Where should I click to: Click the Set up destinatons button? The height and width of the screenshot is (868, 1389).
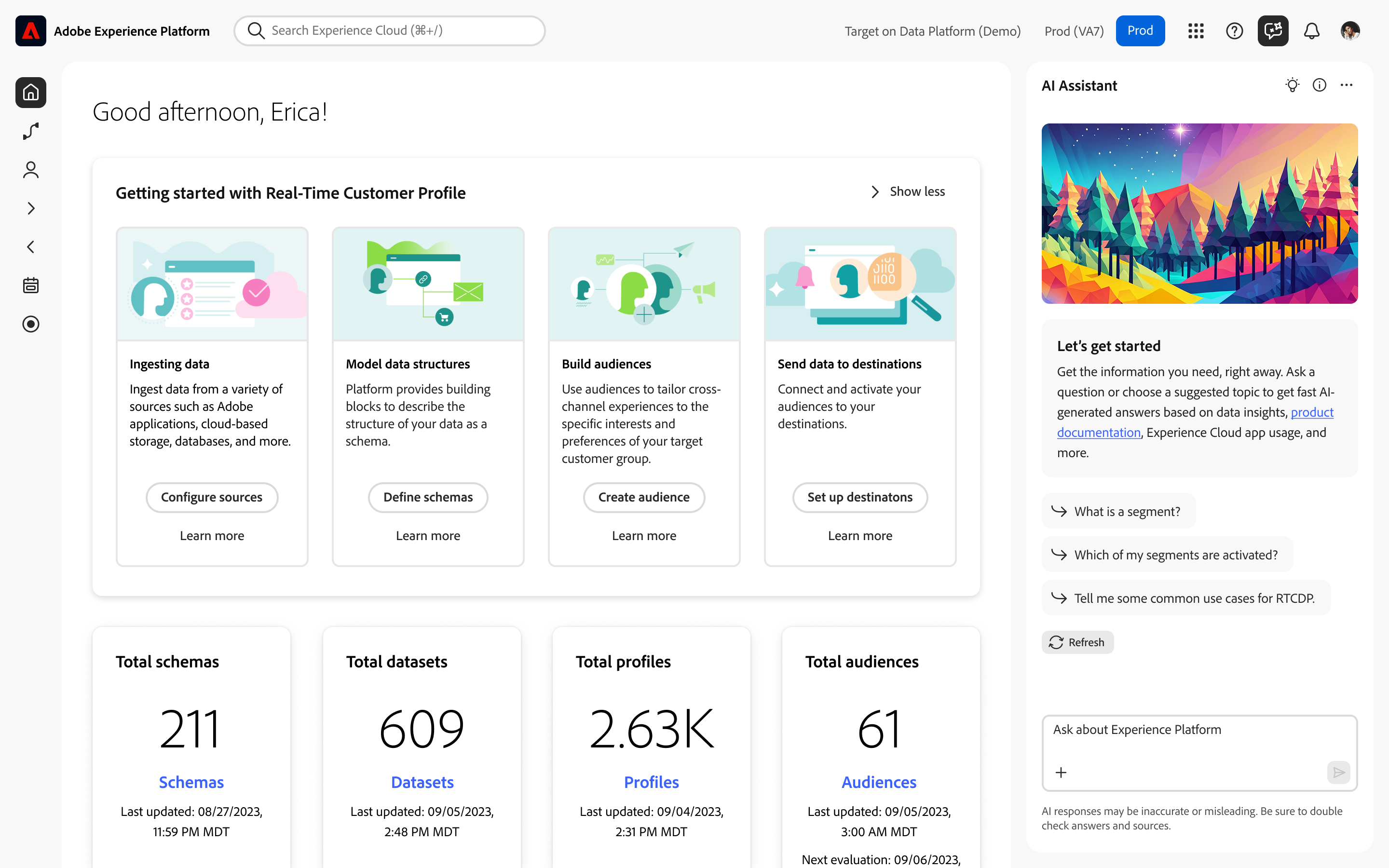pyautogui.click(x=860, y=497)
